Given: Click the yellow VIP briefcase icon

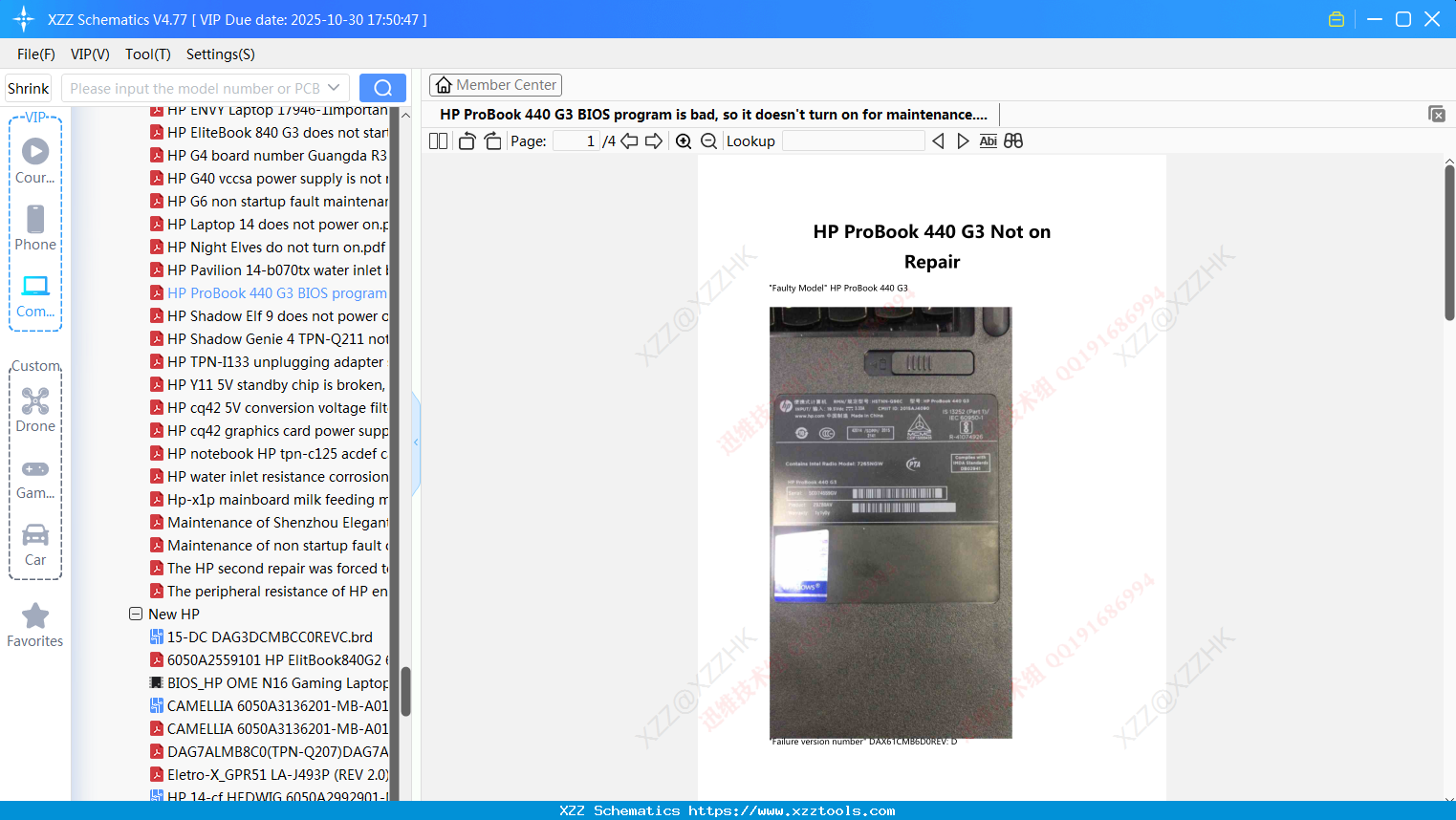Looking at the screenshot, I should pyautogui.click(x=1336, y=19).
